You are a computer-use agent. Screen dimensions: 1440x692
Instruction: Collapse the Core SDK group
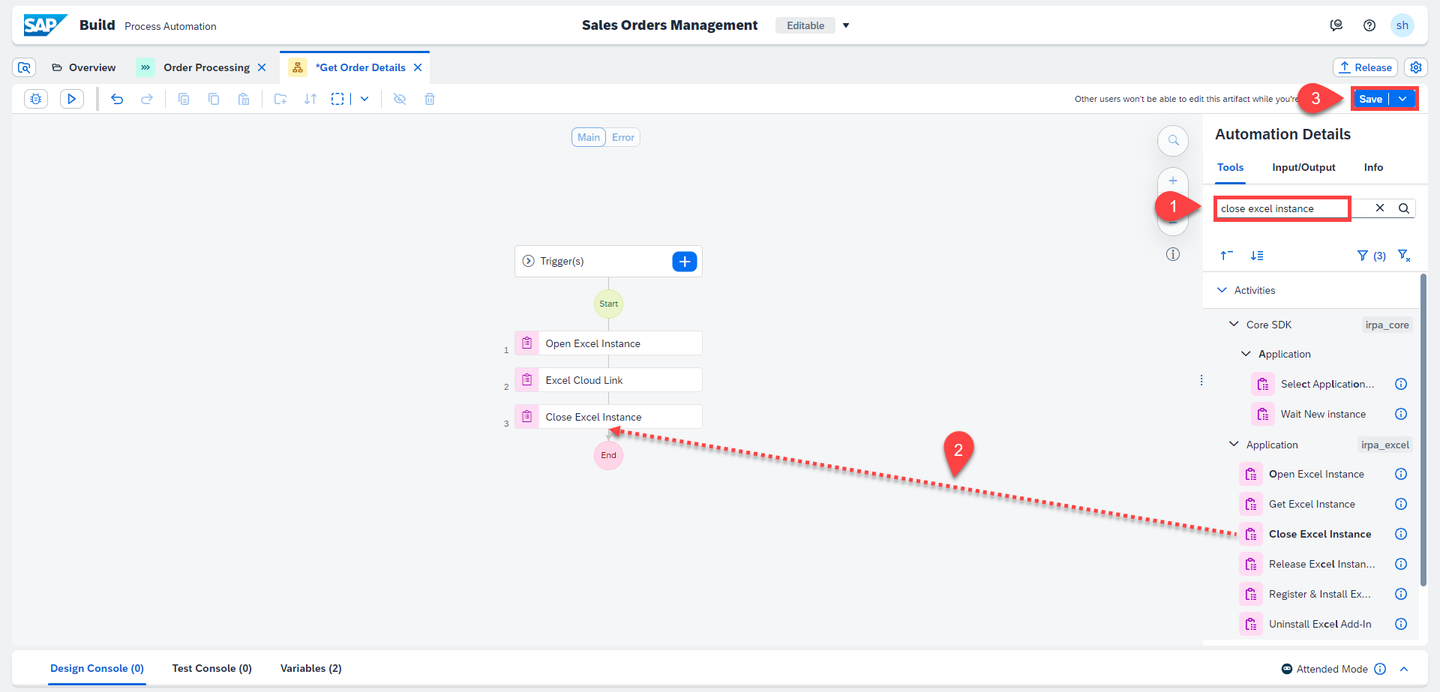[x=1234, y=324]
